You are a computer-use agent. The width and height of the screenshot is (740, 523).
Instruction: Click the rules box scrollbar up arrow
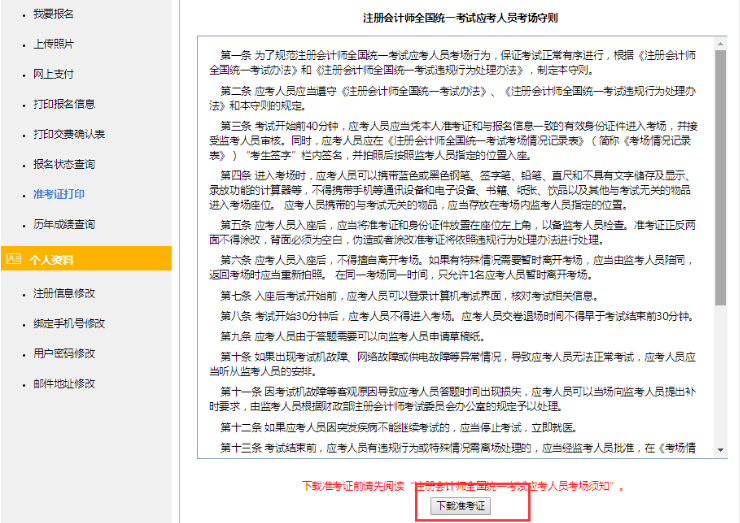coord(720,43)
